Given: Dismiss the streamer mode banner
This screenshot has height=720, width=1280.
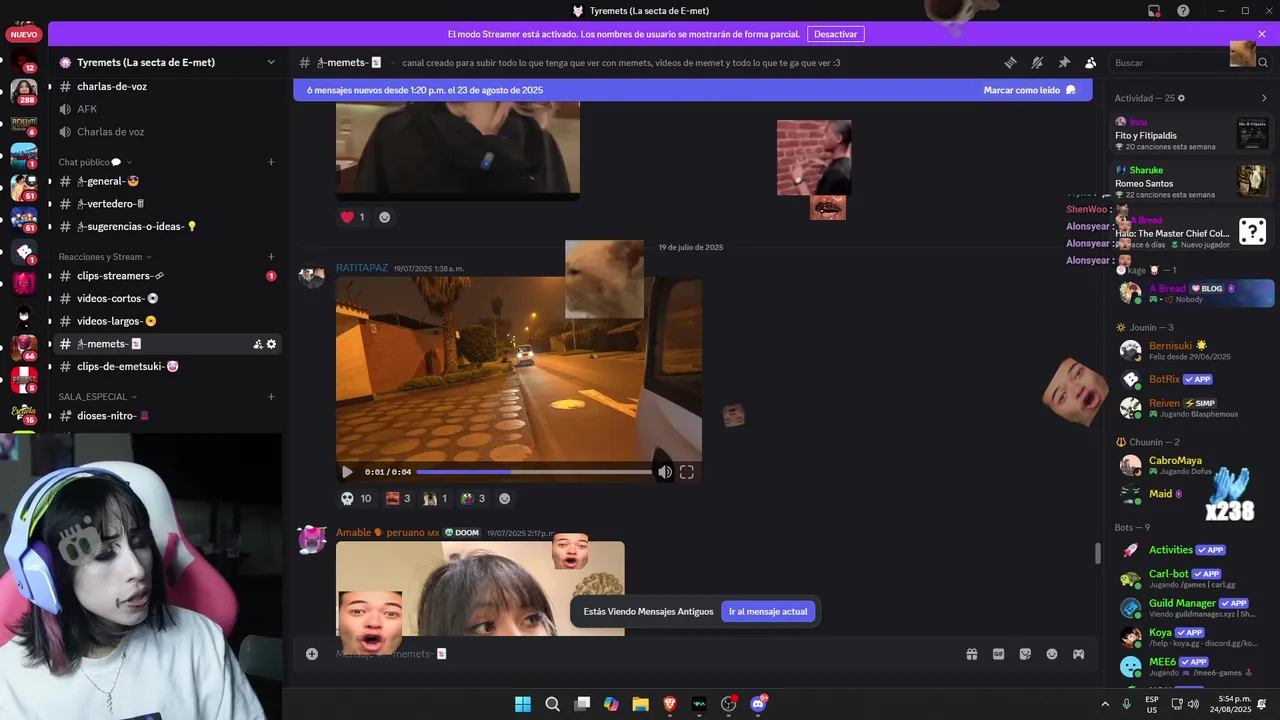Looking at the screenshot, I should coord(1262,34).
